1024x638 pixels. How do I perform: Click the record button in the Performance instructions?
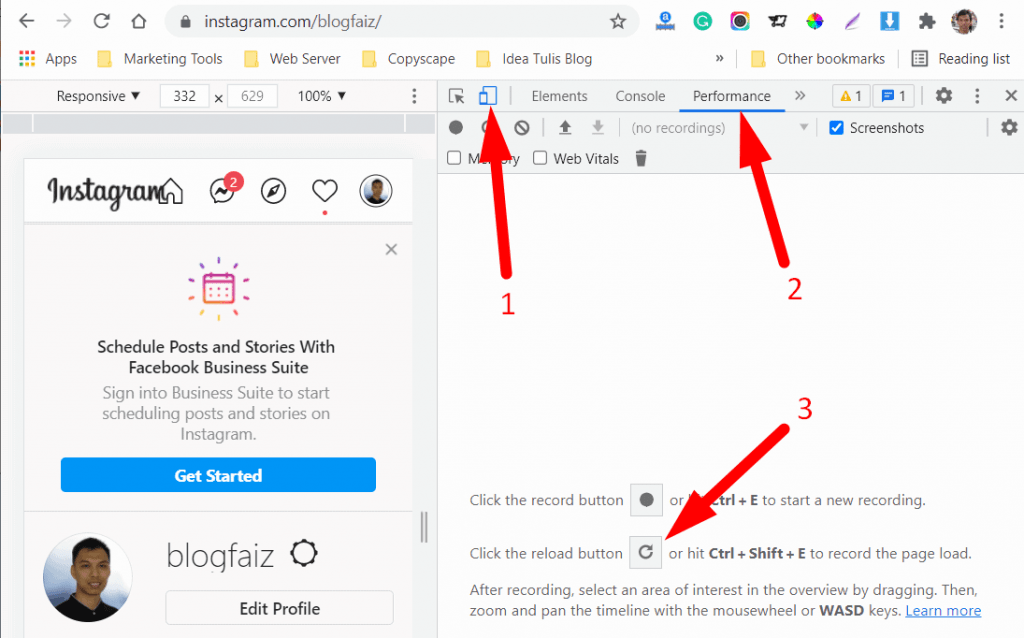[x=647, y=500]
